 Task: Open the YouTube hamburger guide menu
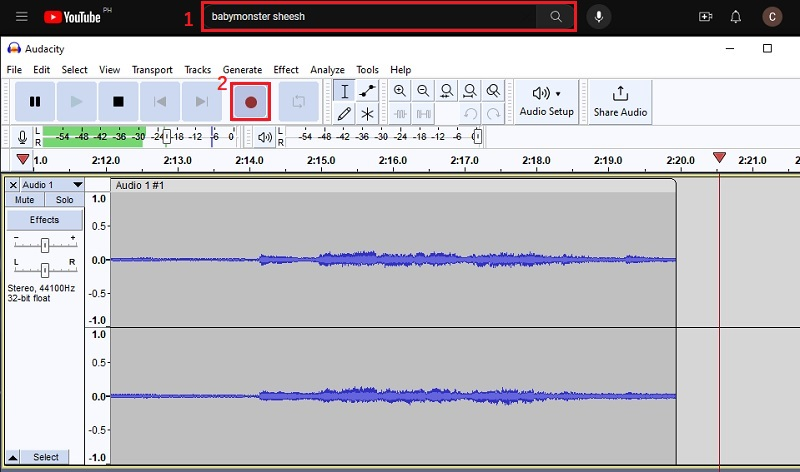21,16
